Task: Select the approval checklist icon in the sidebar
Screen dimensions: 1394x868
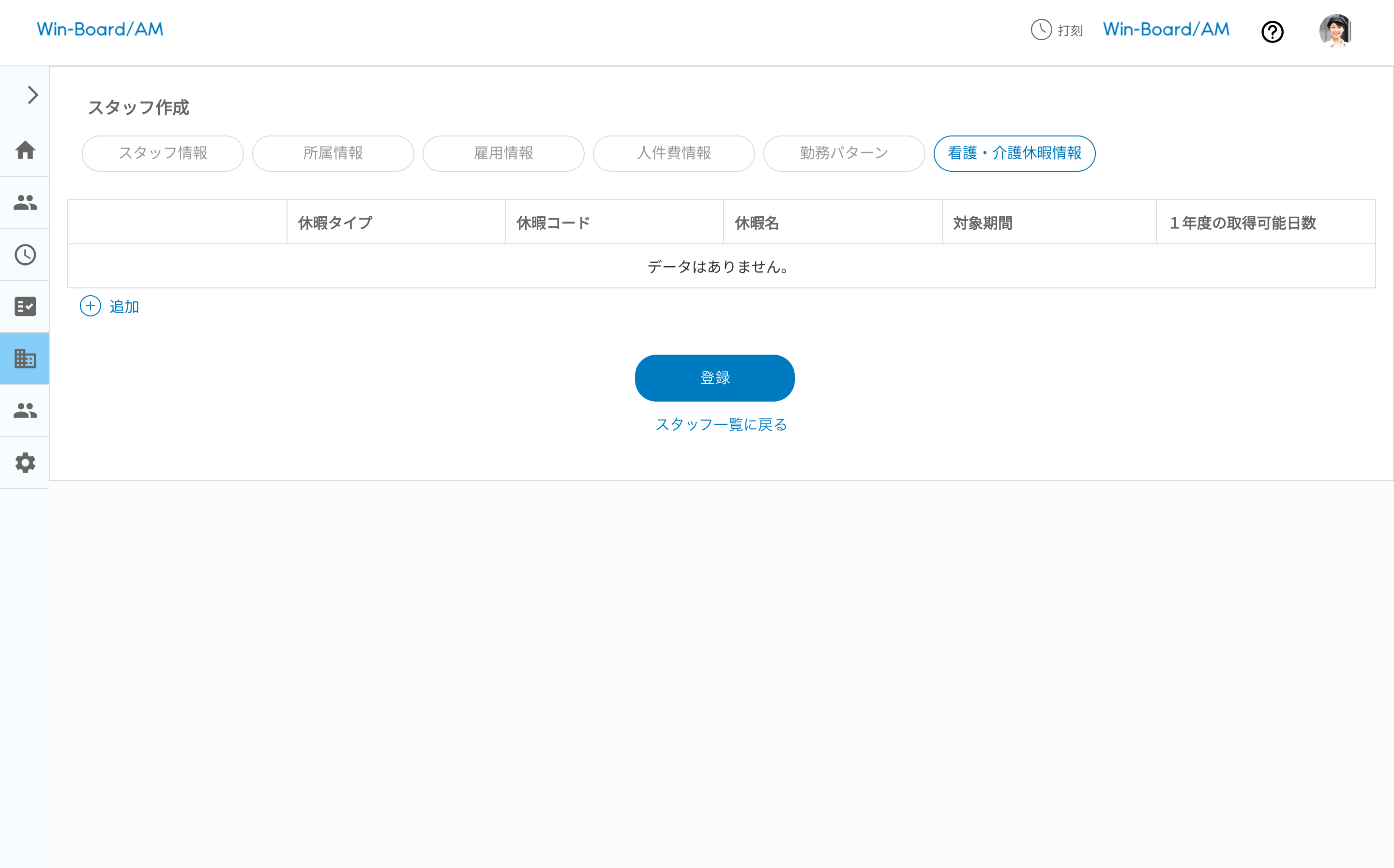Action: 25,307
